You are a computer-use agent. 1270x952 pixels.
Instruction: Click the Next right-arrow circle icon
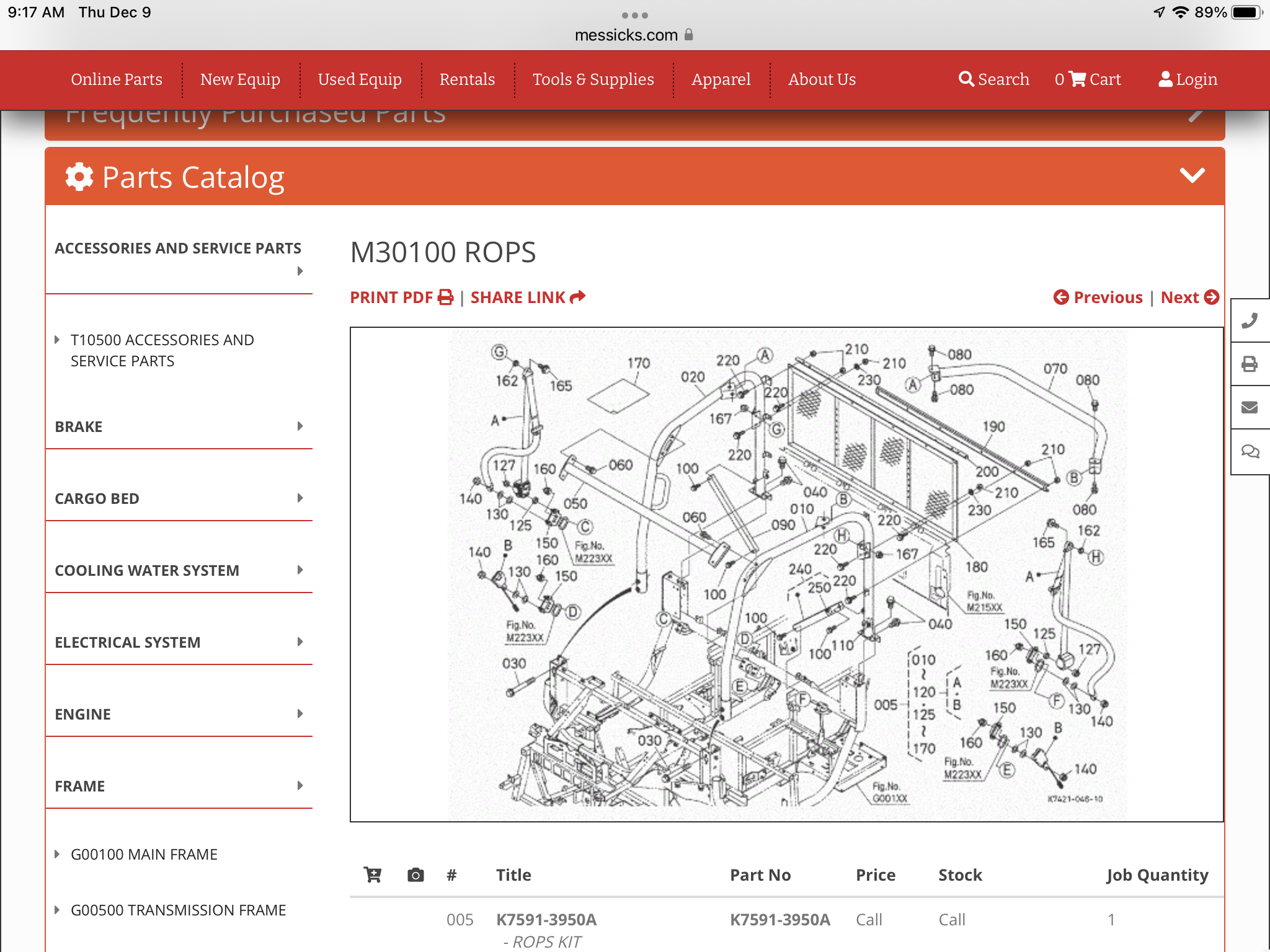click(1212, 297)
